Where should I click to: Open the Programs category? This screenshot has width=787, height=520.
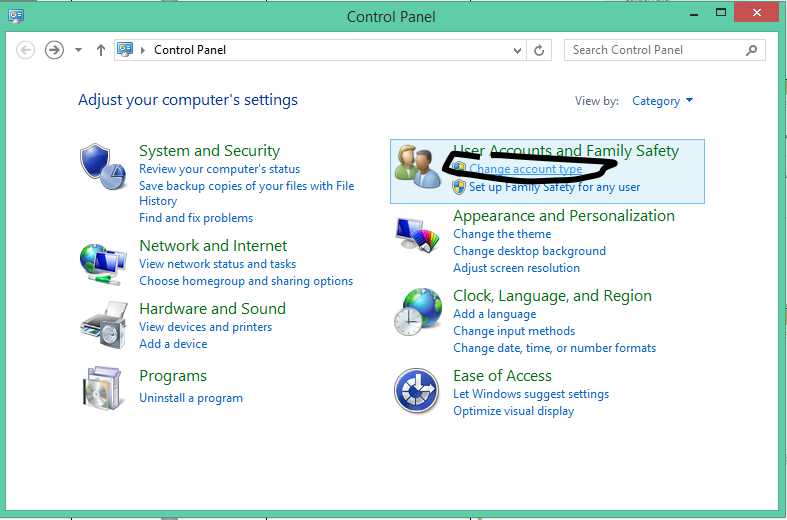(x=173, y=375)
